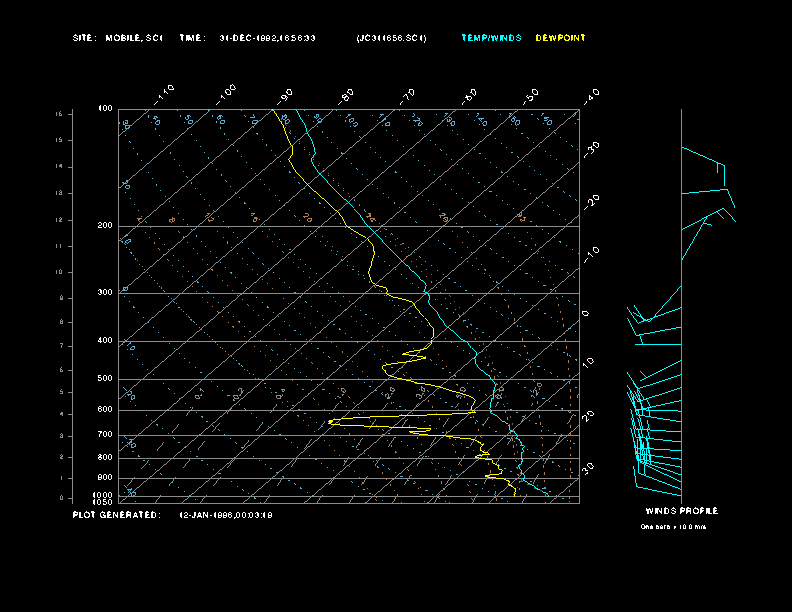Click the -50 isotherm label on top axis
The image size is (792, 612).
click(x=530, y=96)
